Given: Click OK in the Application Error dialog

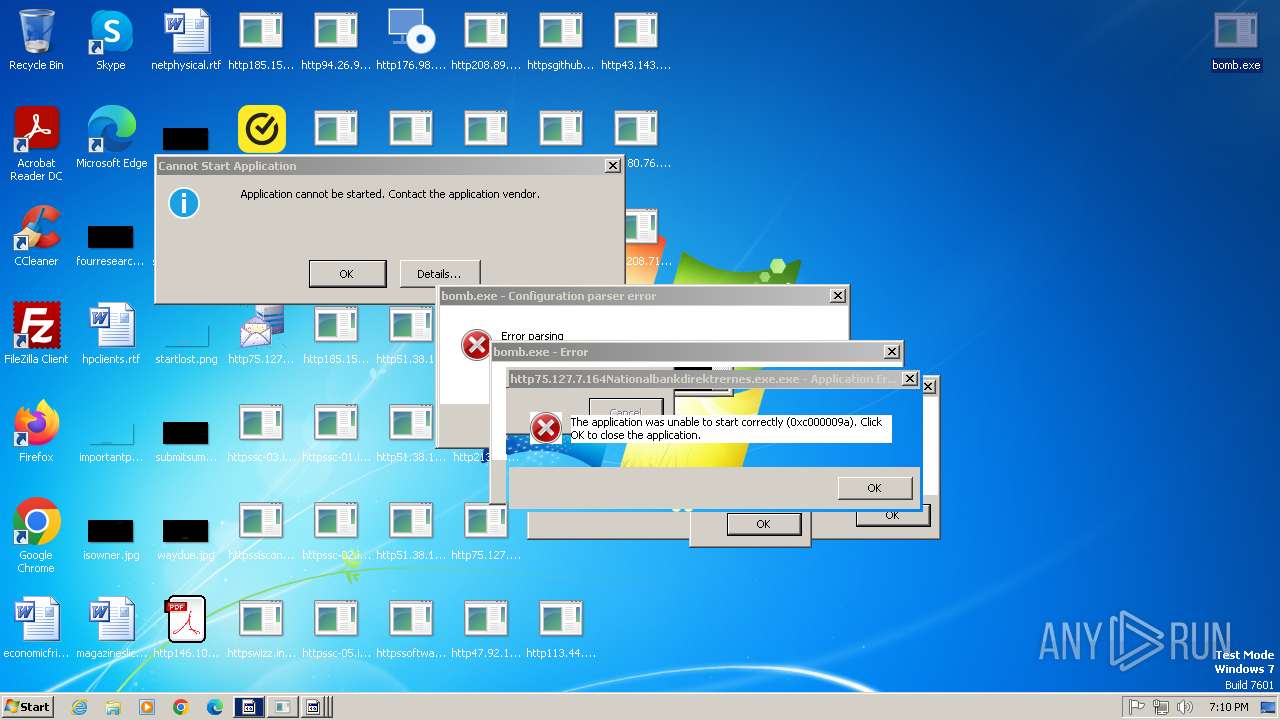Looking at the screenshot, I should coord(875,488).
